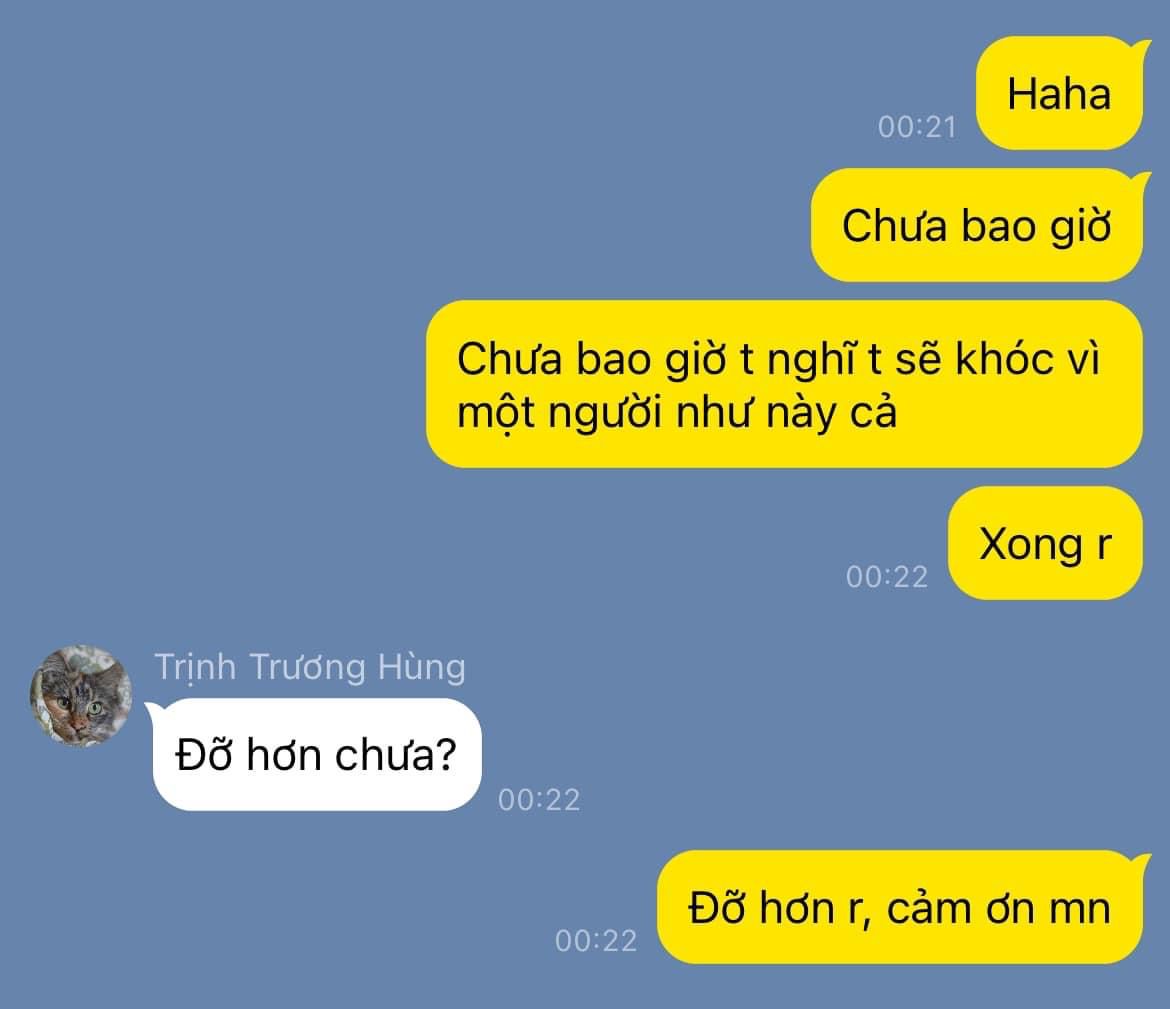Tap "Đỡ hơn r, cảm ơn mn" bubble
Viewport: 1170px width, 1009px height.
pyautogui.click(x=900, y=908)
